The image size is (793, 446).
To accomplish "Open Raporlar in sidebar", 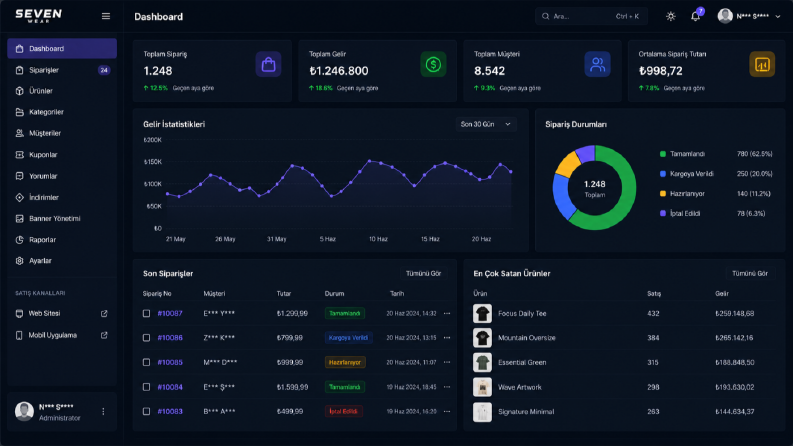I will coord(62,240).
